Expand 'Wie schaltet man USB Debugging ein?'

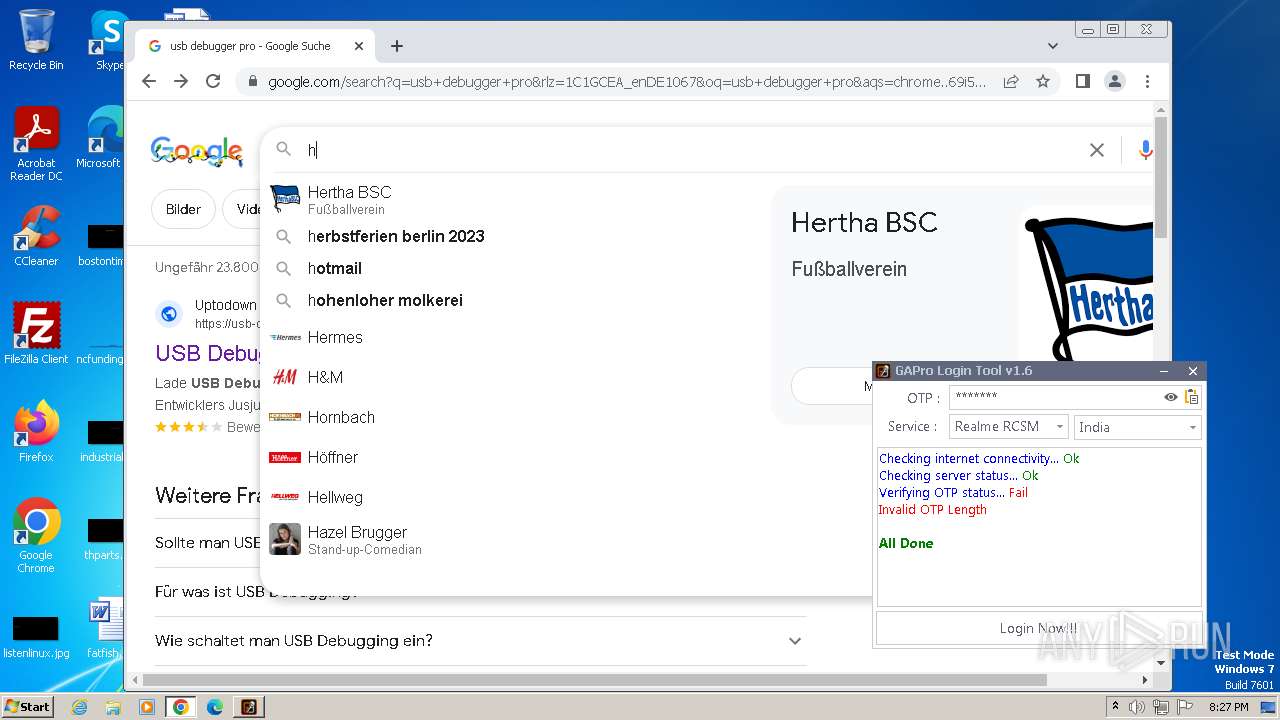(480, 641)
